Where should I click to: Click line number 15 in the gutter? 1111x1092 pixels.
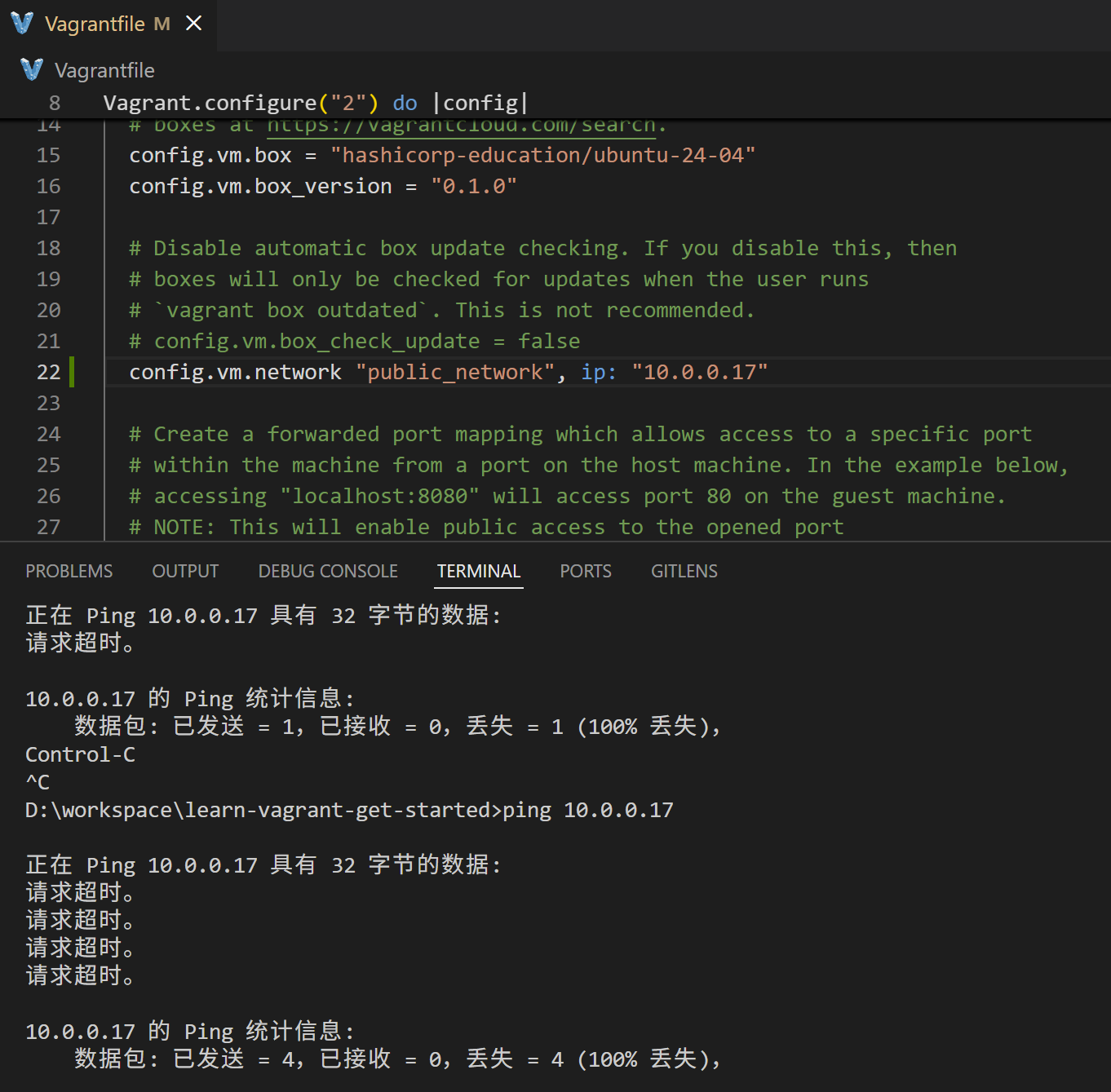tap(48, 155)
